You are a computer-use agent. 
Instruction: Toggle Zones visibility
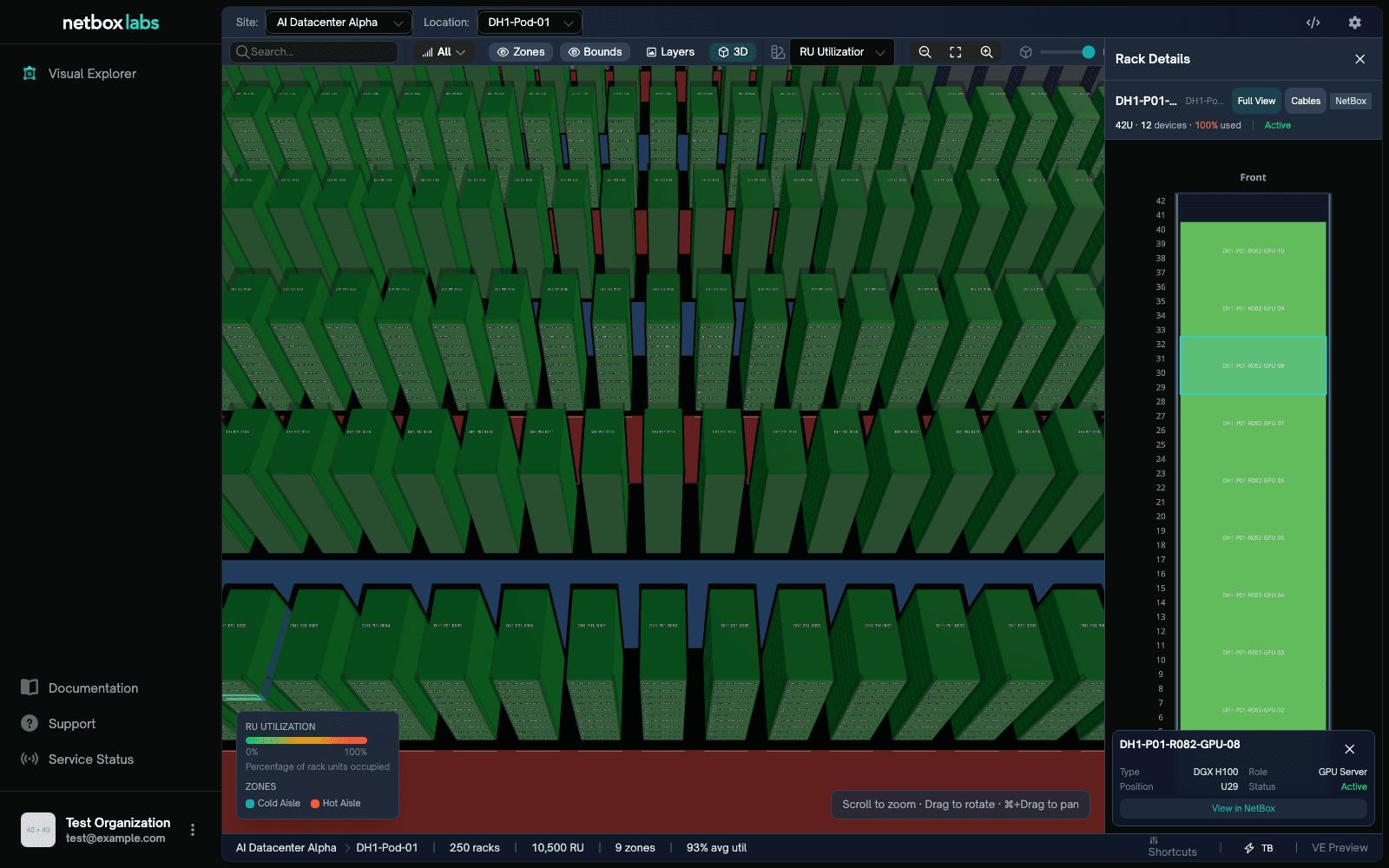coord(521,52)
